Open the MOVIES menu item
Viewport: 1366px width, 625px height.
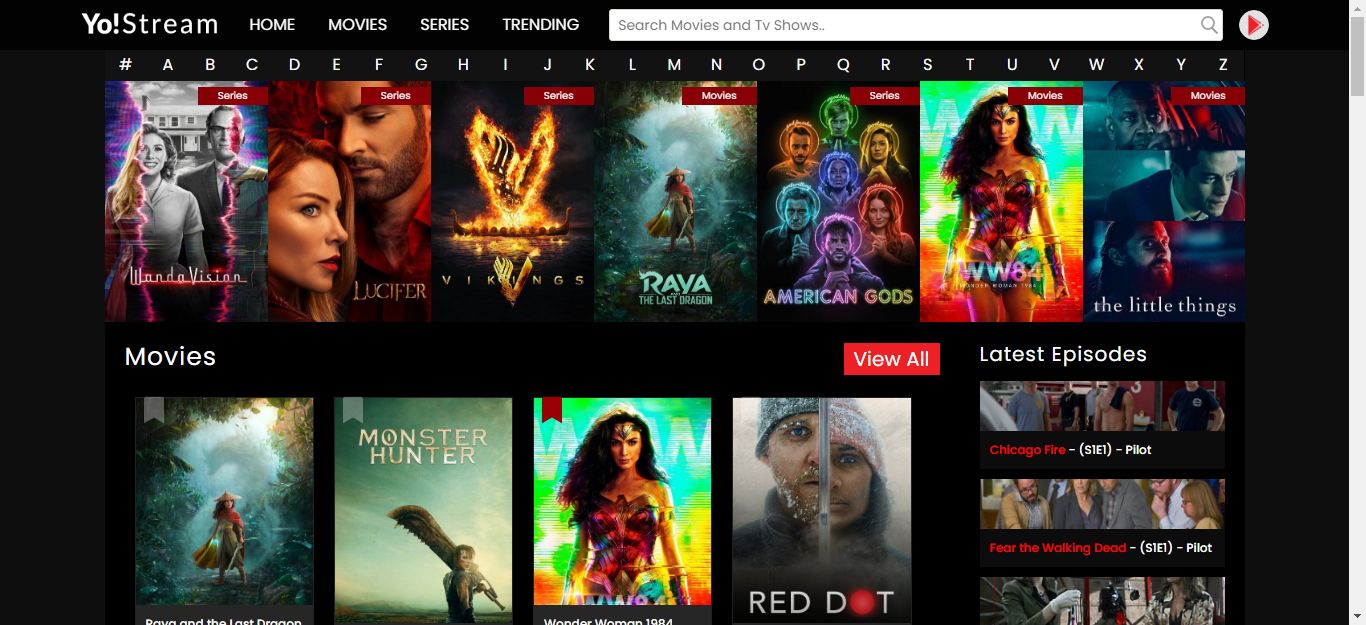(358, 24)
